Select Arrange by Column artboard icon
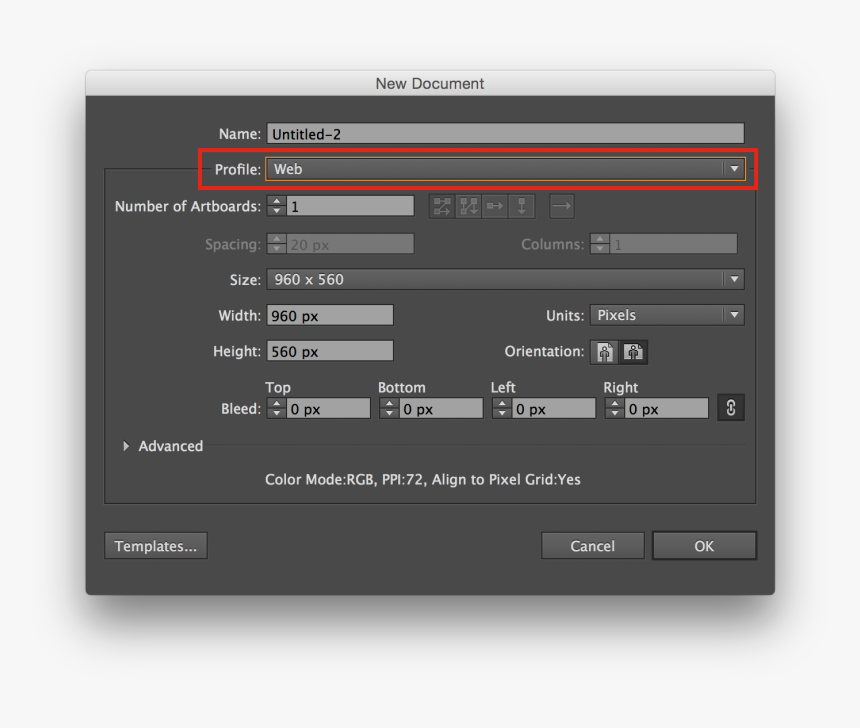The height and width of the screenshot is (728, 860). point(522,206)
